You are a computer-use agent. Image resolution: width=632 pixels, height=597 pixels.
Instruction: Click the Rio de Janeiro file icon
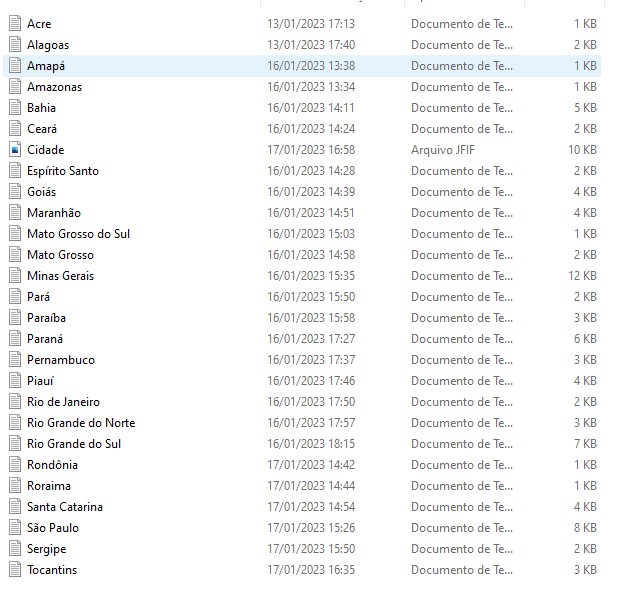(15, 402)
